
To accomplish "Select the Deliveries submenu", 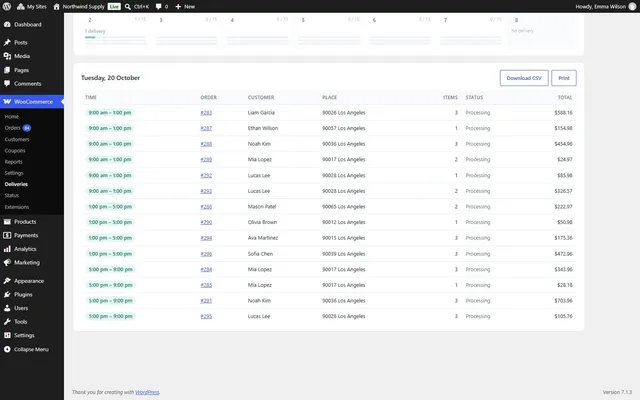I will pos(16,184).
